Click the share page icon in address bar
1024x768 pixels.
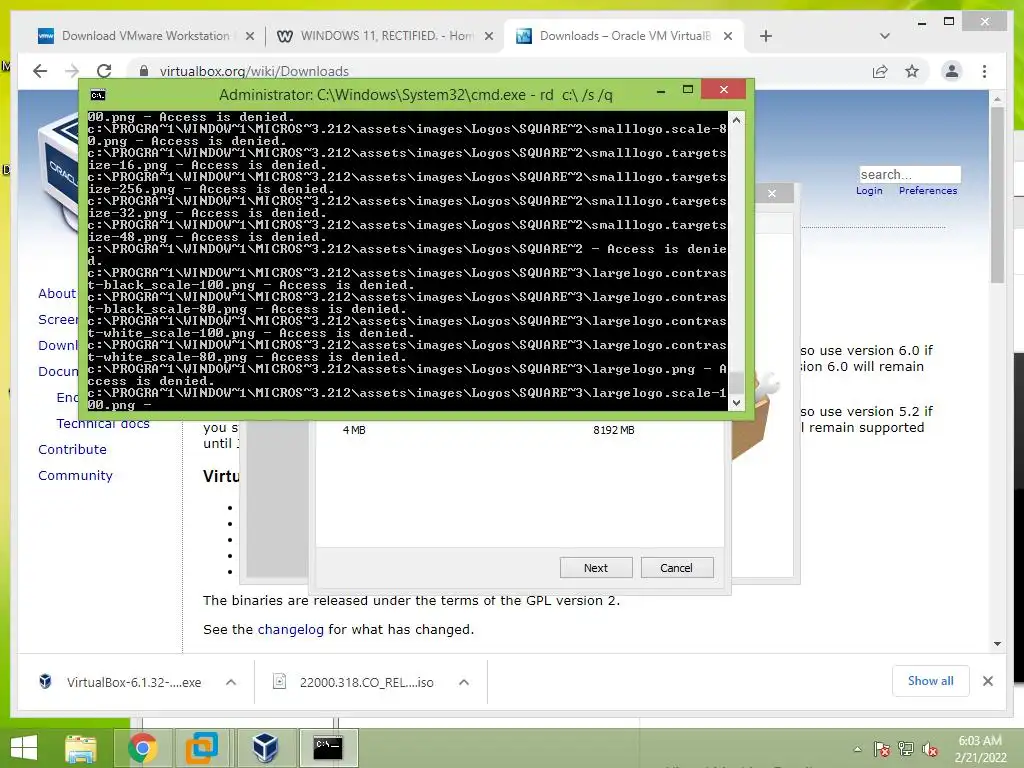point(880,71)
